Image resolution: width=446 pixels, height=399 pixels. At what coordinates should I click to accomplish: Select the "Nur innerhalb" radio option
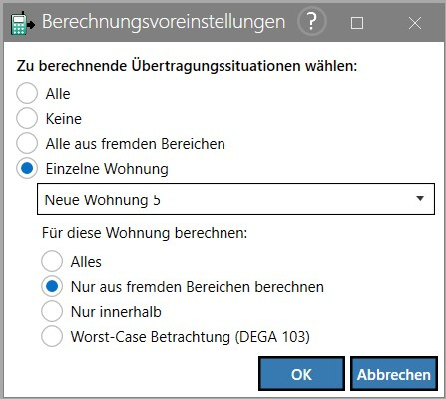tap(52, 311)
